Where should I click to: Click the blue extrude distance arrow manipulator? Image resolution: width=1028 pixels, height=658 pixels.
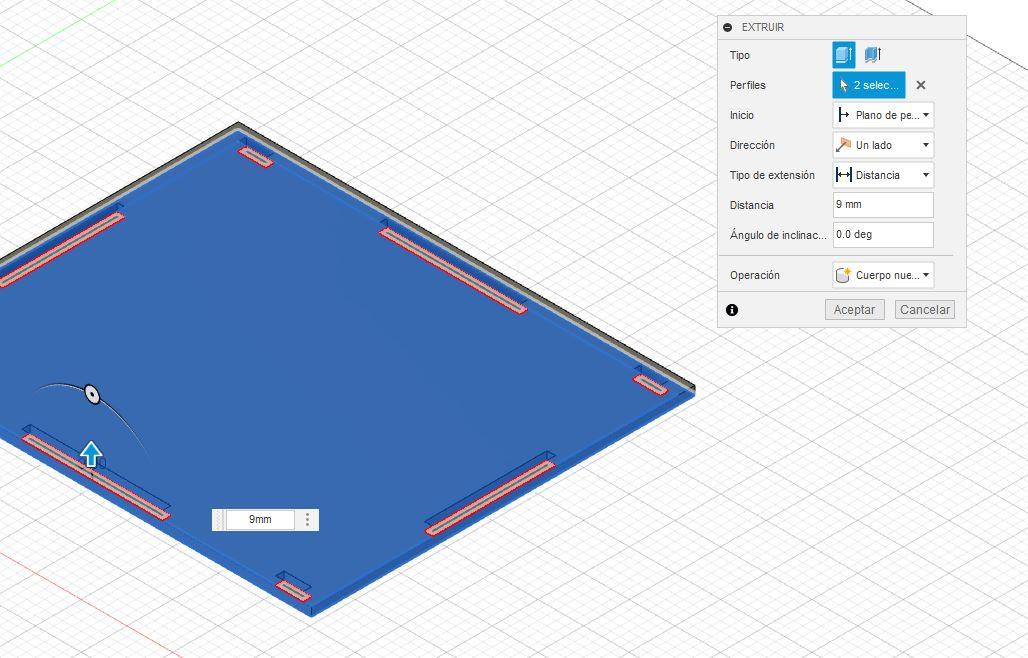pyautogui.click(x=91, y=454)
